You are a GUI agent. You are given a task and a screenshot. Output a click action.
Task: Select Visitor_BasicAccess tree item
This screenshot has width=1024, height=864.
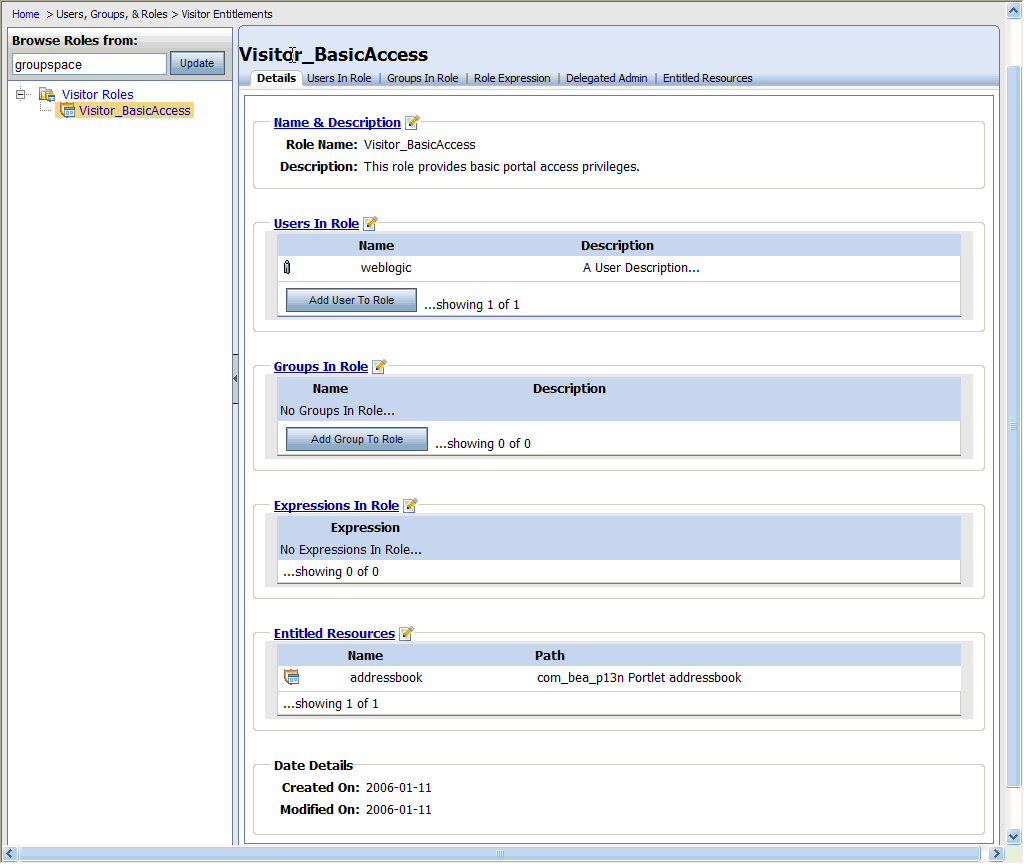tap(135, 111)
